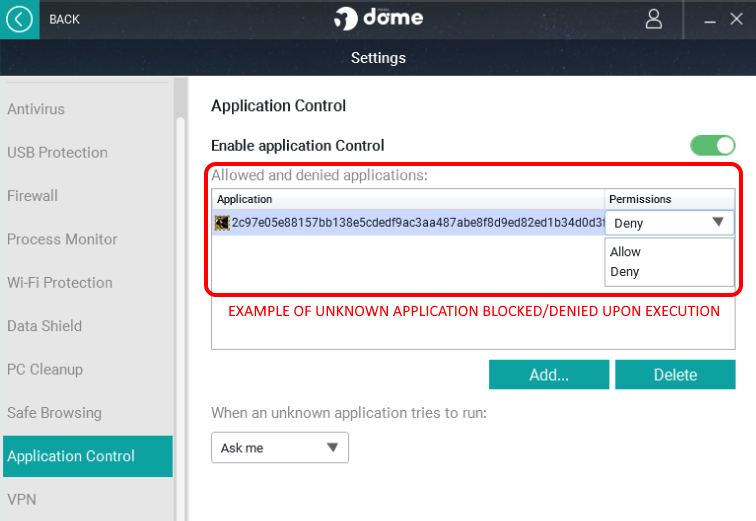Select Firewall in the sidebar
756x521 pixels.
tap(33, 196)
